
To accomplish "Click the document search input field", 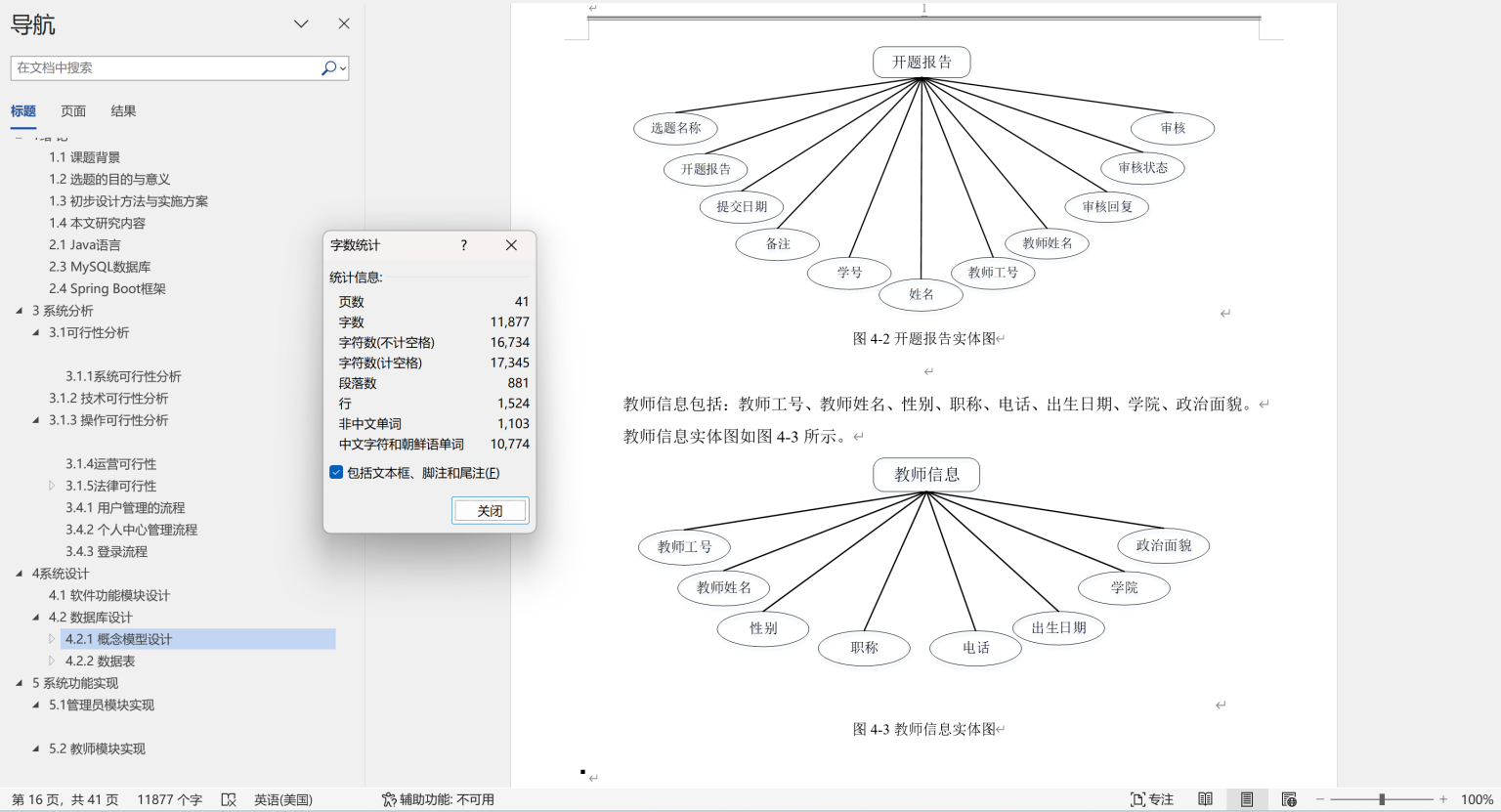I will coord(166,67).
